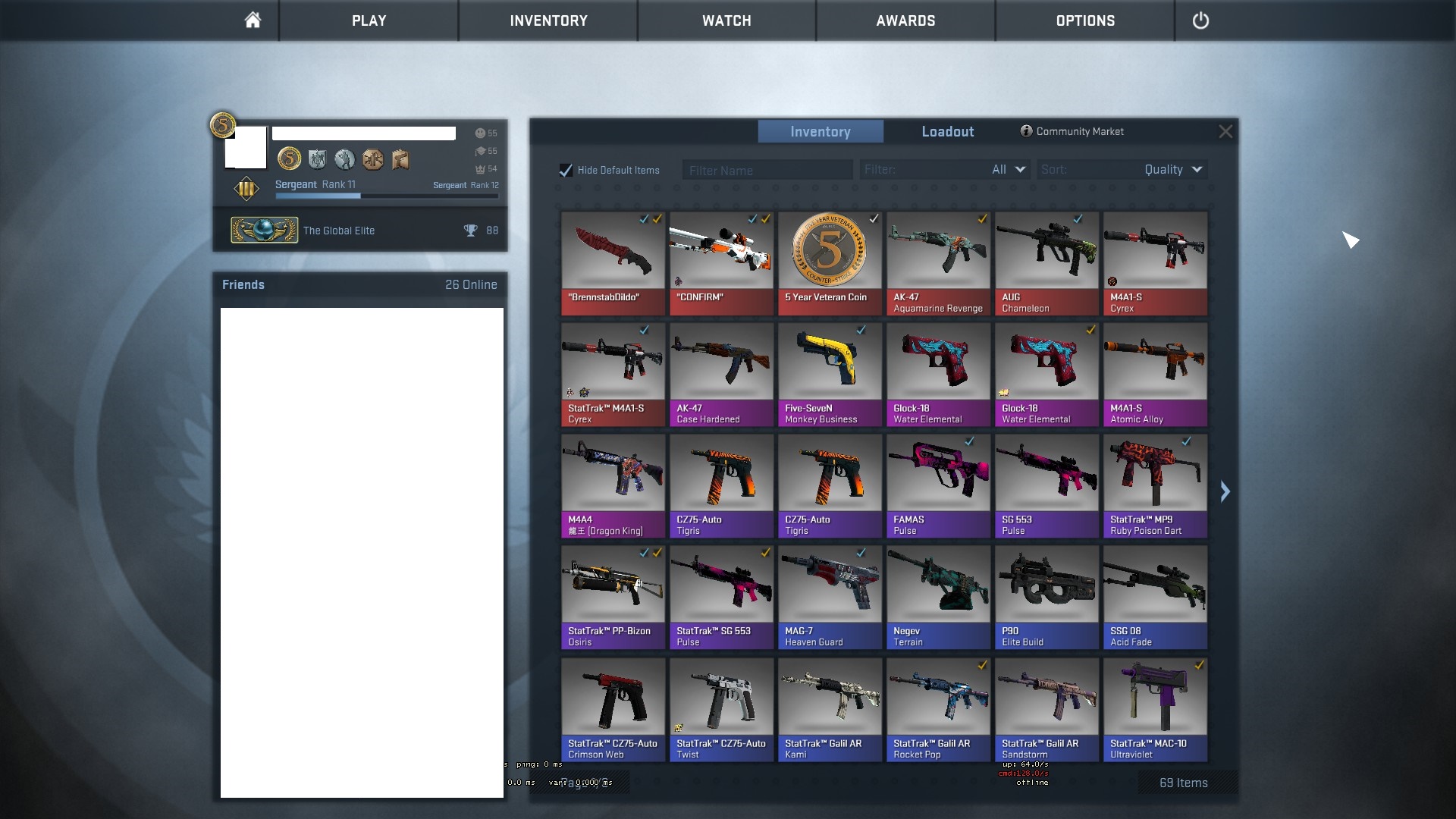
Task: Focus the Filter Name input field
Action: [x=767, y=170]
